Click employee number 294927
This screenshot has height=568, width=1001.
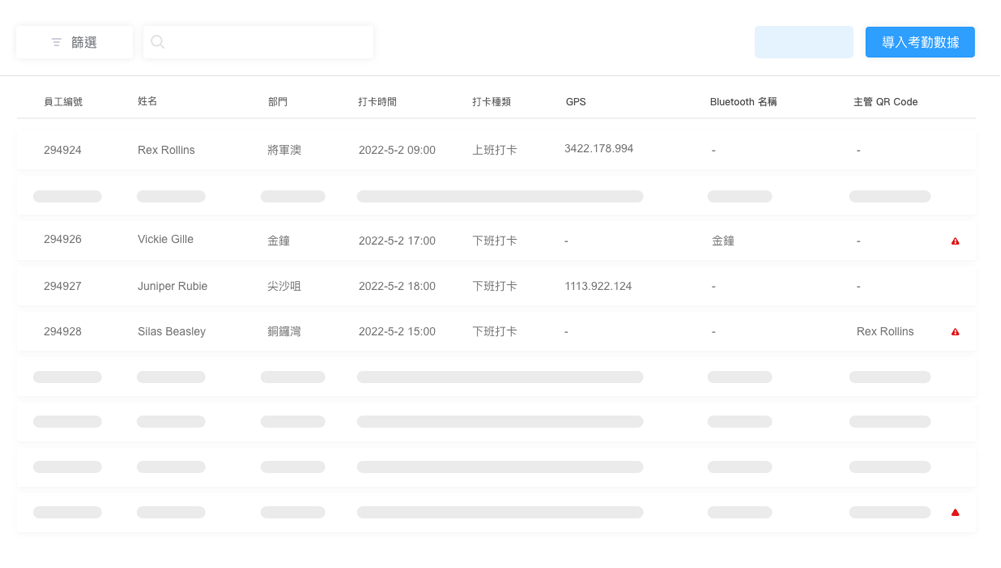point(63,286)
